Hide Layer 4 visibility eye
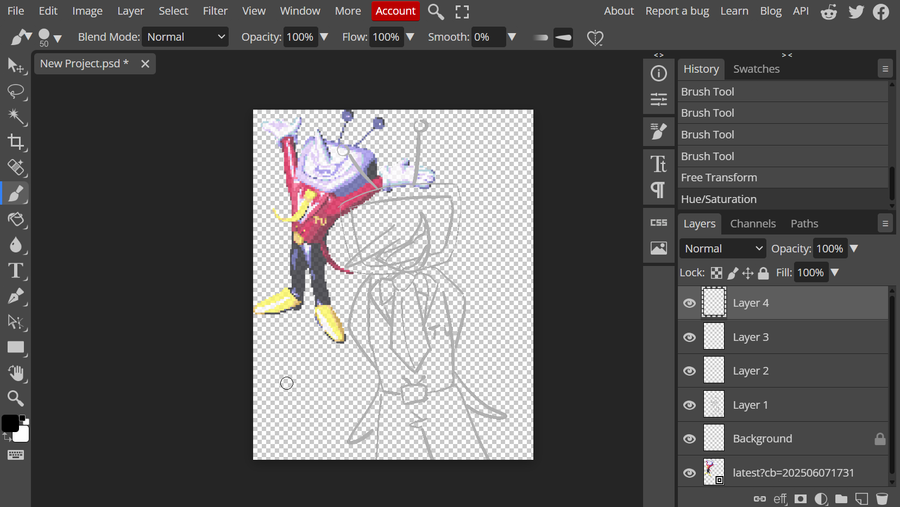This screenshot has width=900, height=507. coord(689,303)
